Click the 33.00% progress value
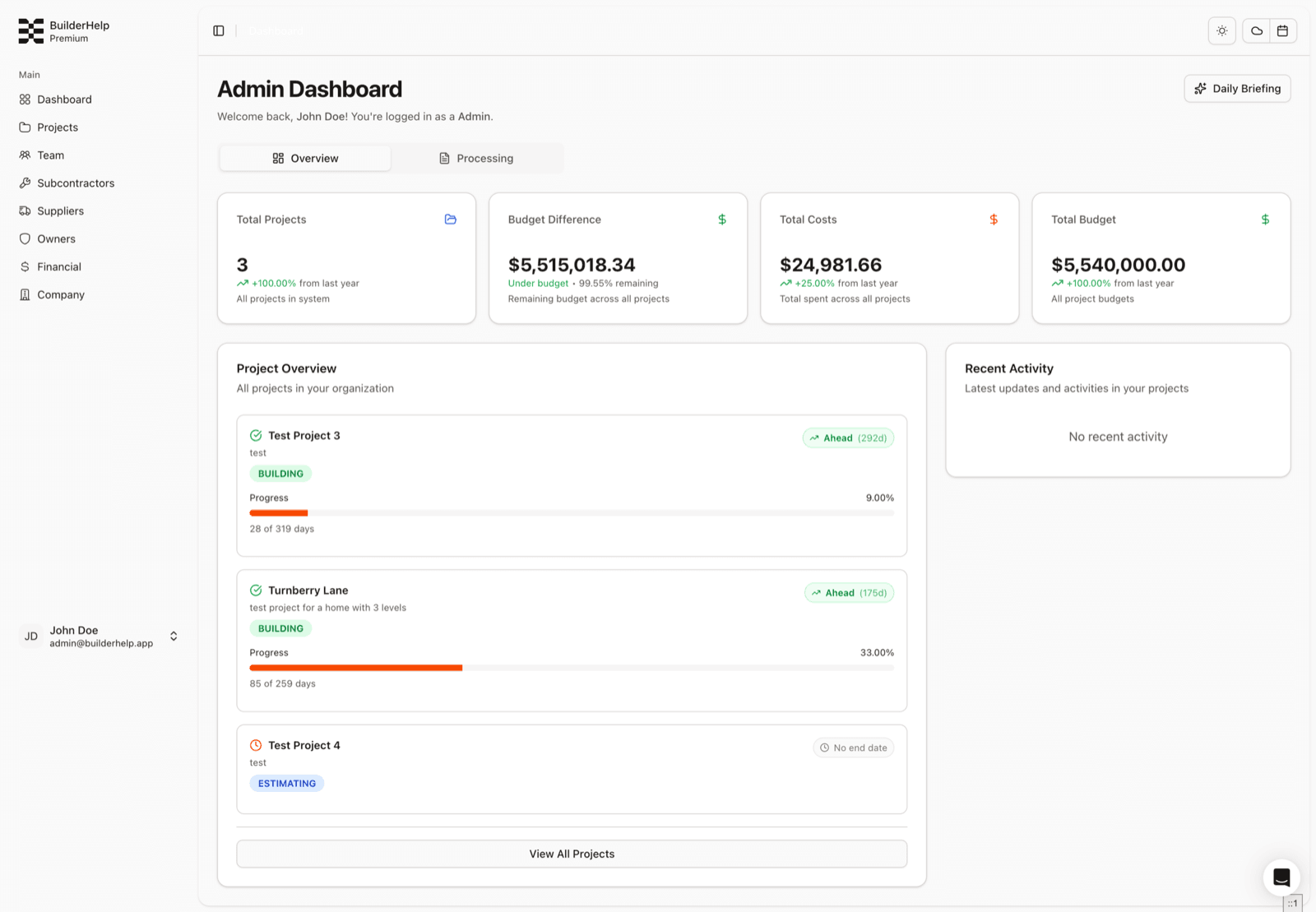 (x=877, y=652)
